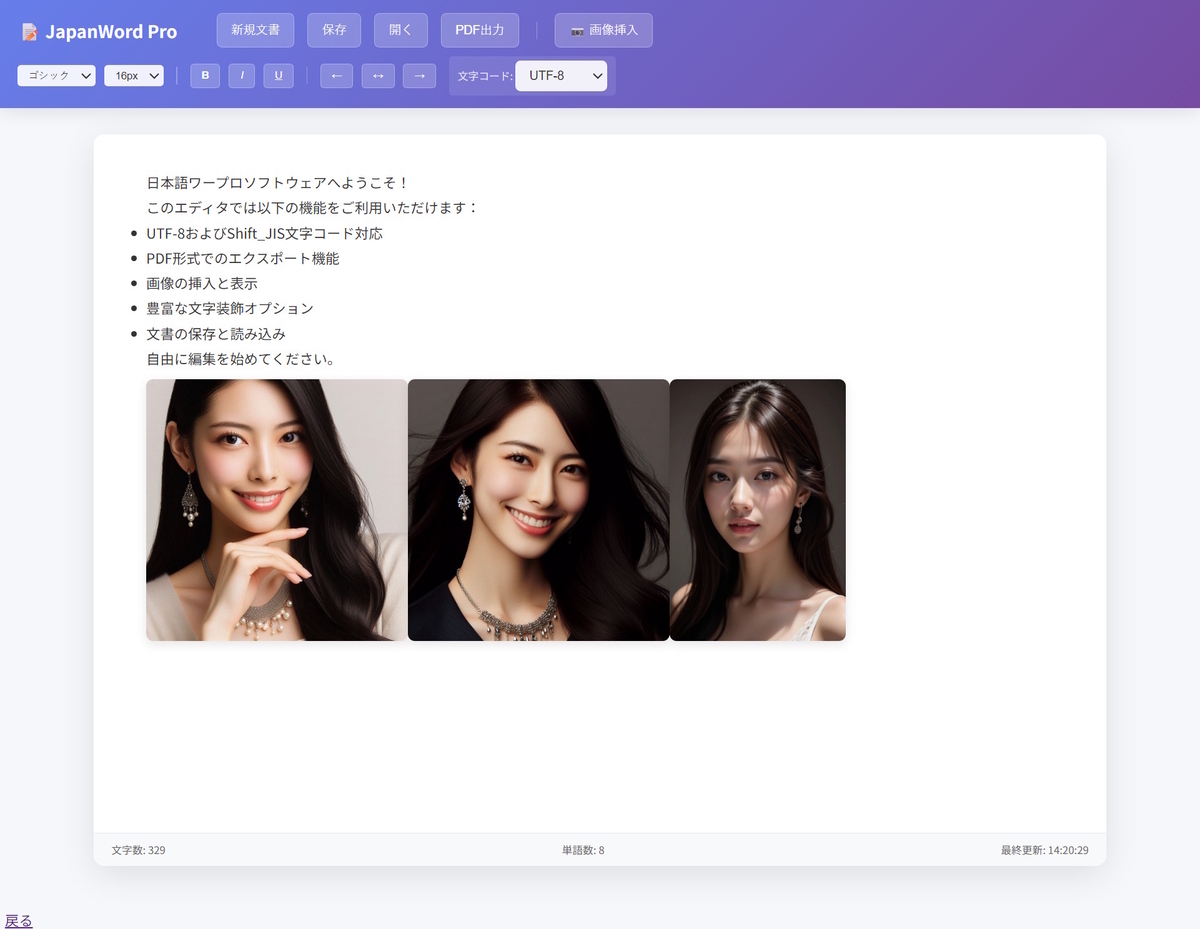The image size is (1200, 929).
Task: Click the bullet PDF形式でのエクスポート機能
Action: pyautogui.click(x=243, y=258)
